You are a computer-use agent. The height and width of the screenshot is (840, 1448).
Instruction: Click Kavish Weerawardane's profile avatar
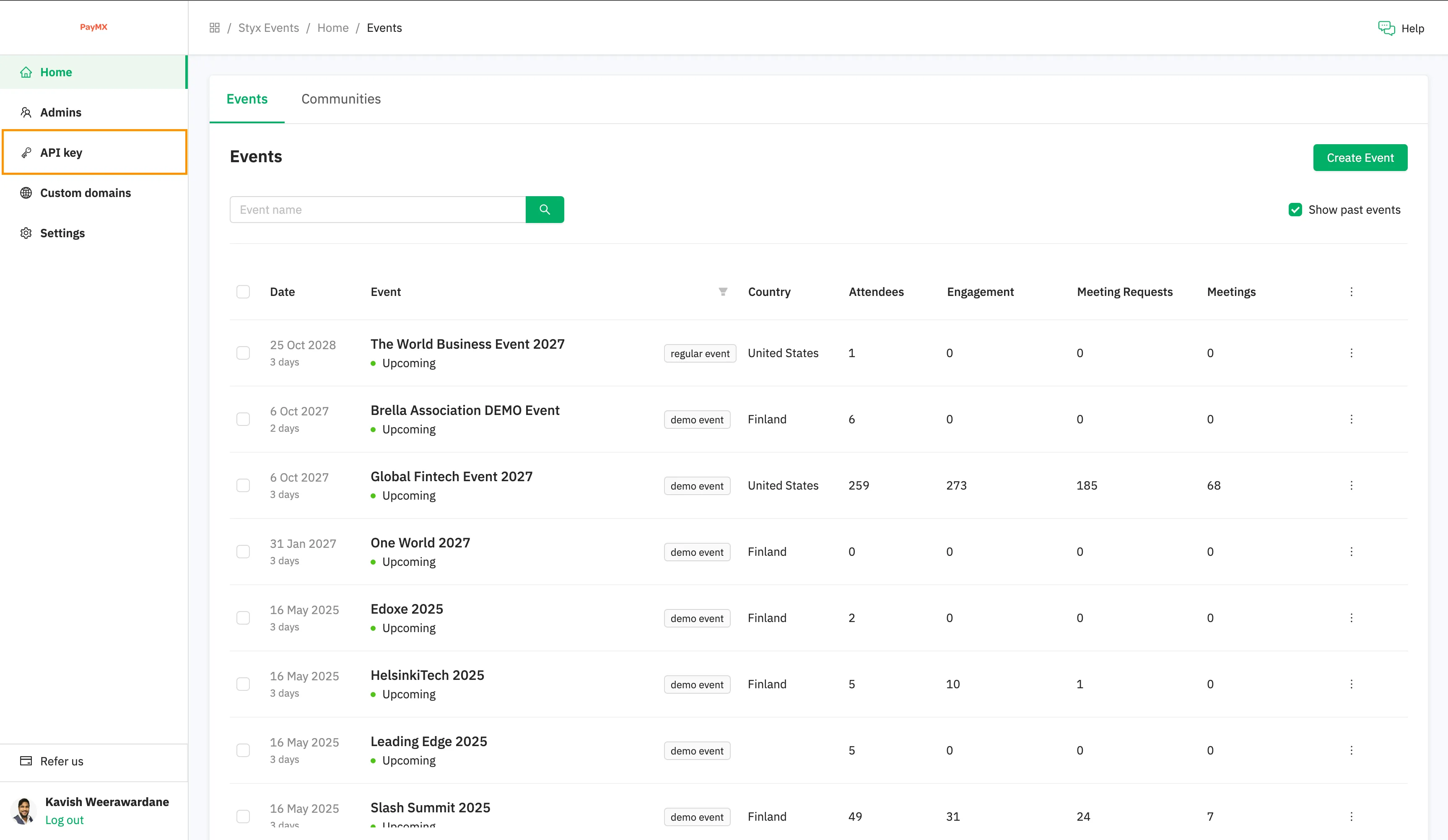click(x=23, y=811)
